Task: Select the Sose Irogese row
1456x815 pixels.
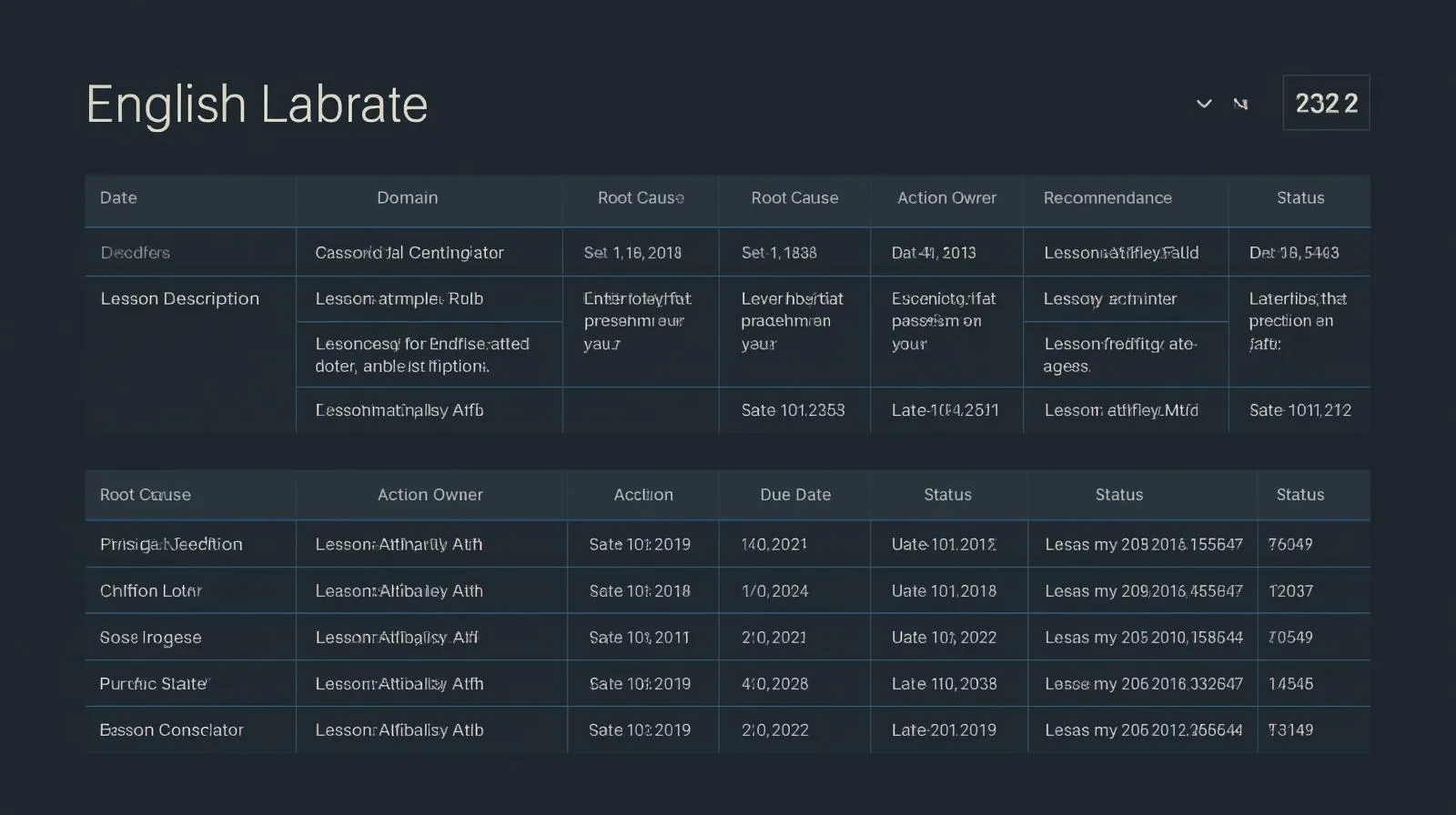Action: click(150, 638)
